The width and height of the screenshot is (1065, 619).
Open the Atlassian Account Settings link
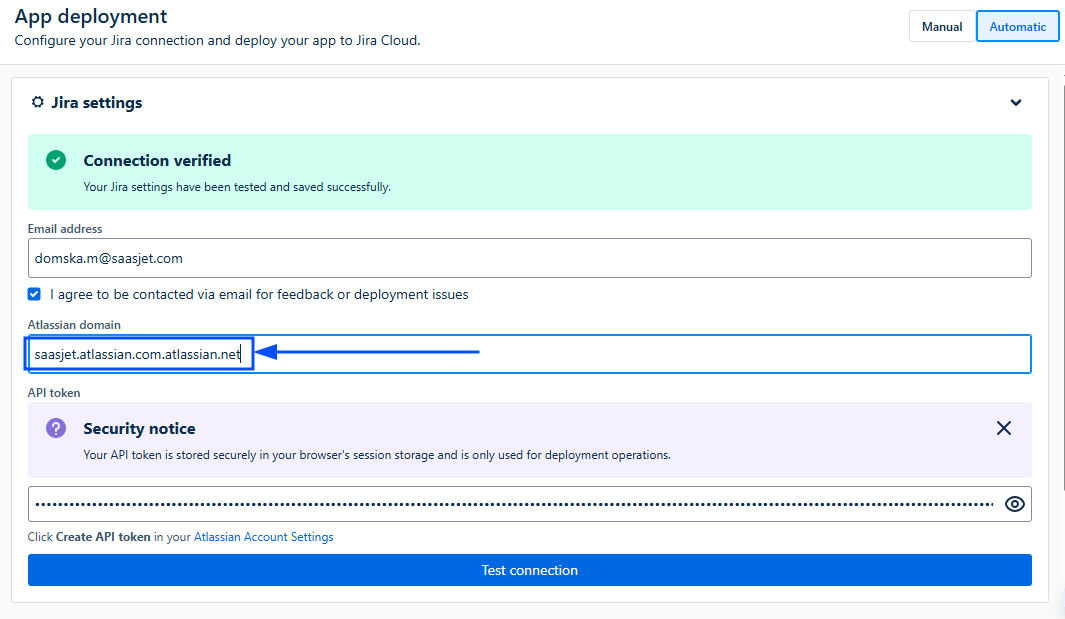pos(264,537)
